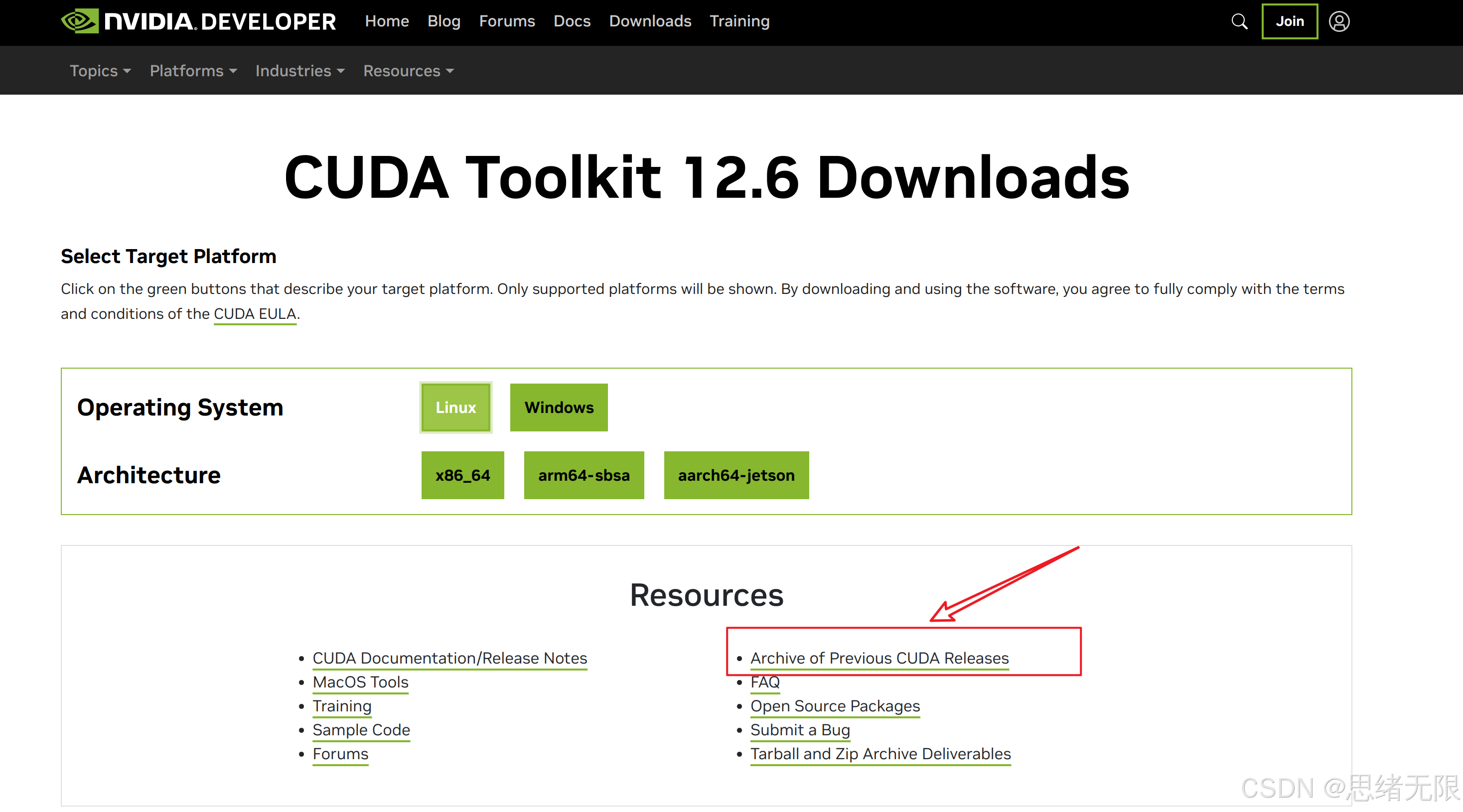Screen dimensions: 1463x812
Task: Expand the Resources dropdown in navigation bar
Action: click(408, 71)
